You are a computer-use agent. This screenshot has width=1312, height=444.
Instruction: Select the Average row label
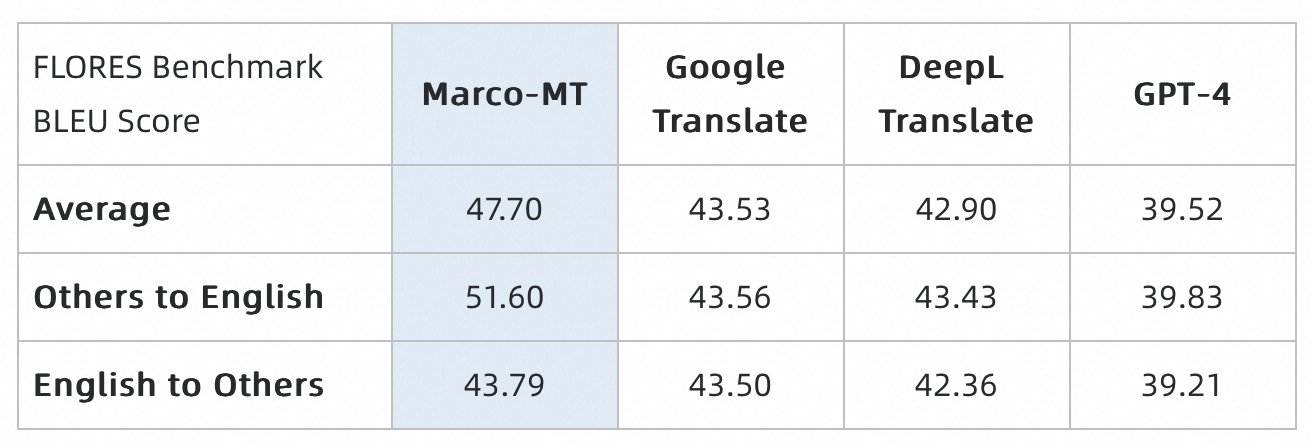[x=102, y=209]
